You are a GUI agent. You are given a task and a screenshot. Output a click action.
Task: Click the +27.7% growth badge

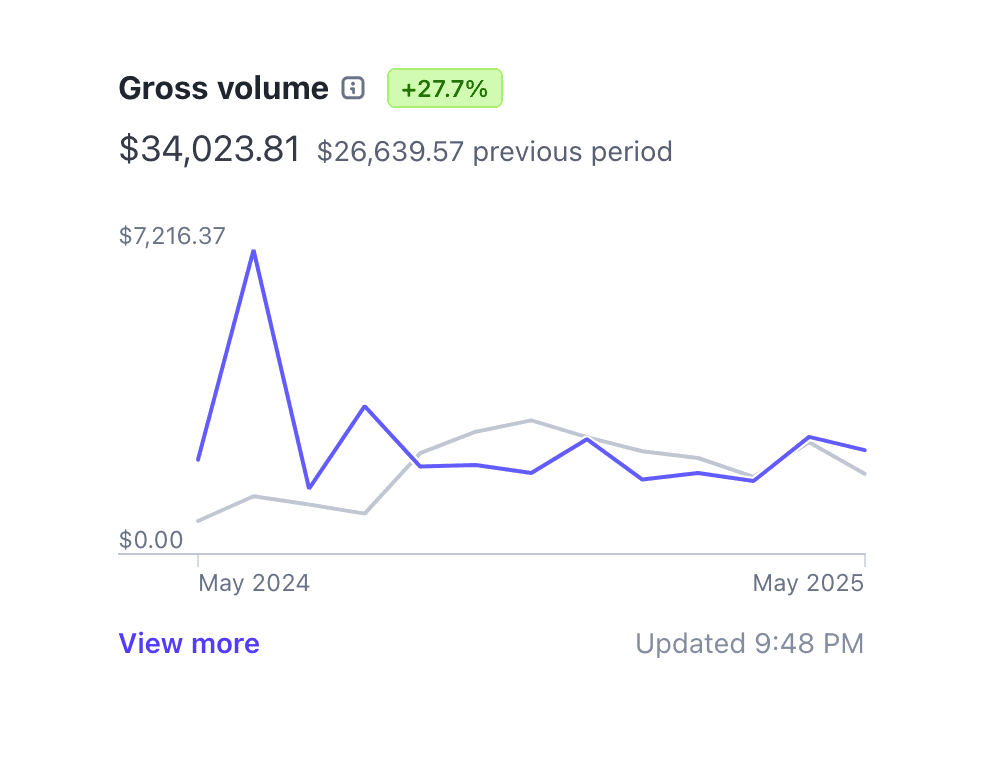444,88
